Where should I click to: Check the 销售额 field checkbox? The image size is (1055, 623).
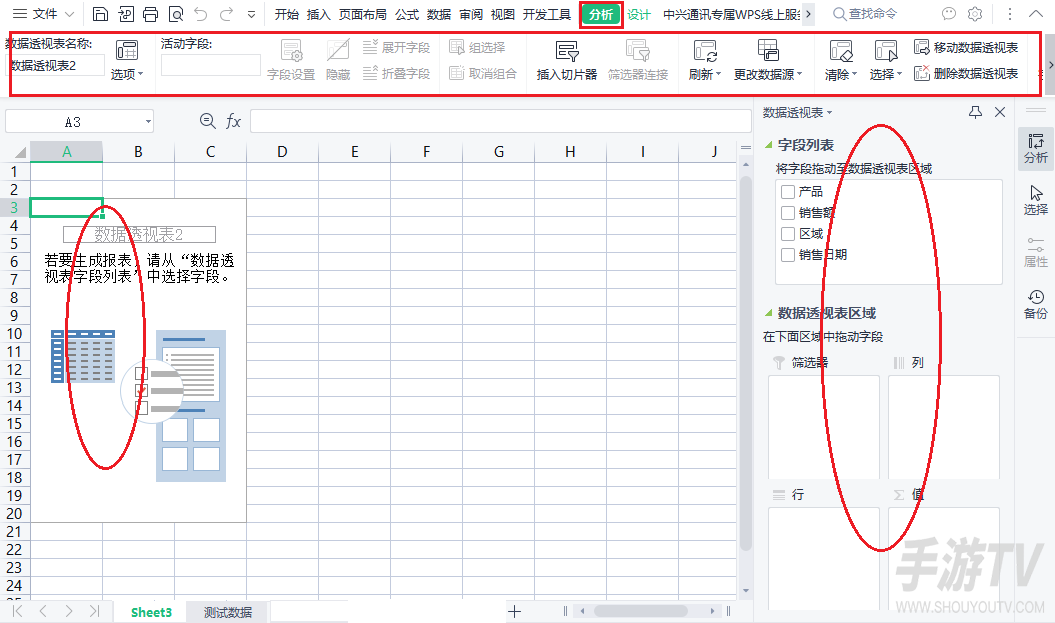point(788,213)
